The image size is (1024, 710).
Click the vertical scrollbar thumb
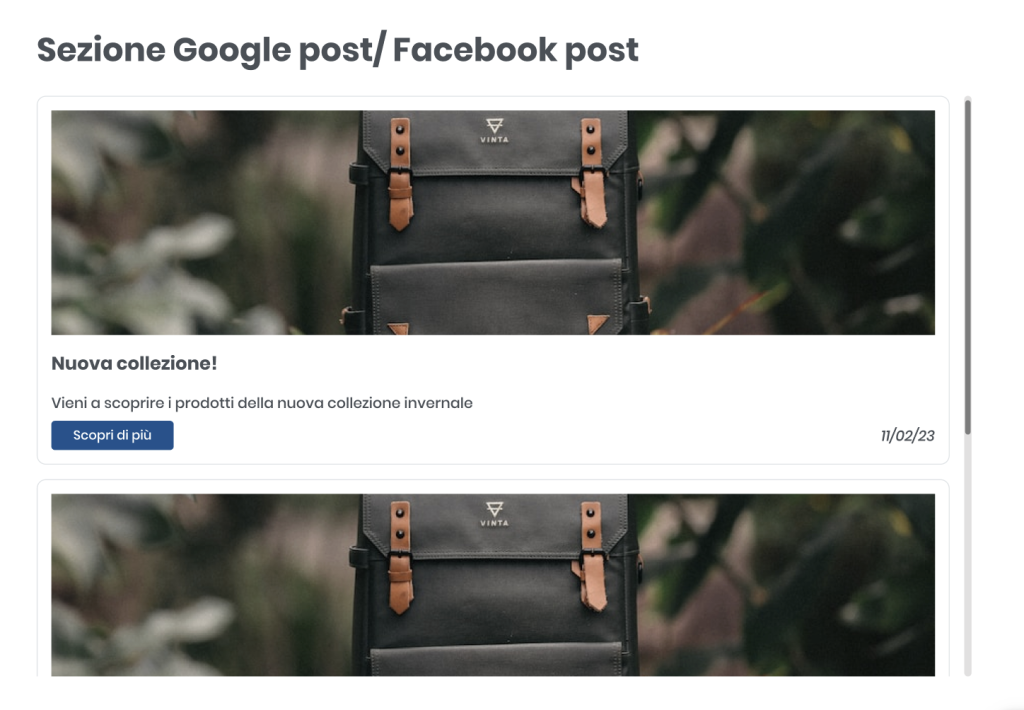coord(968,265)
